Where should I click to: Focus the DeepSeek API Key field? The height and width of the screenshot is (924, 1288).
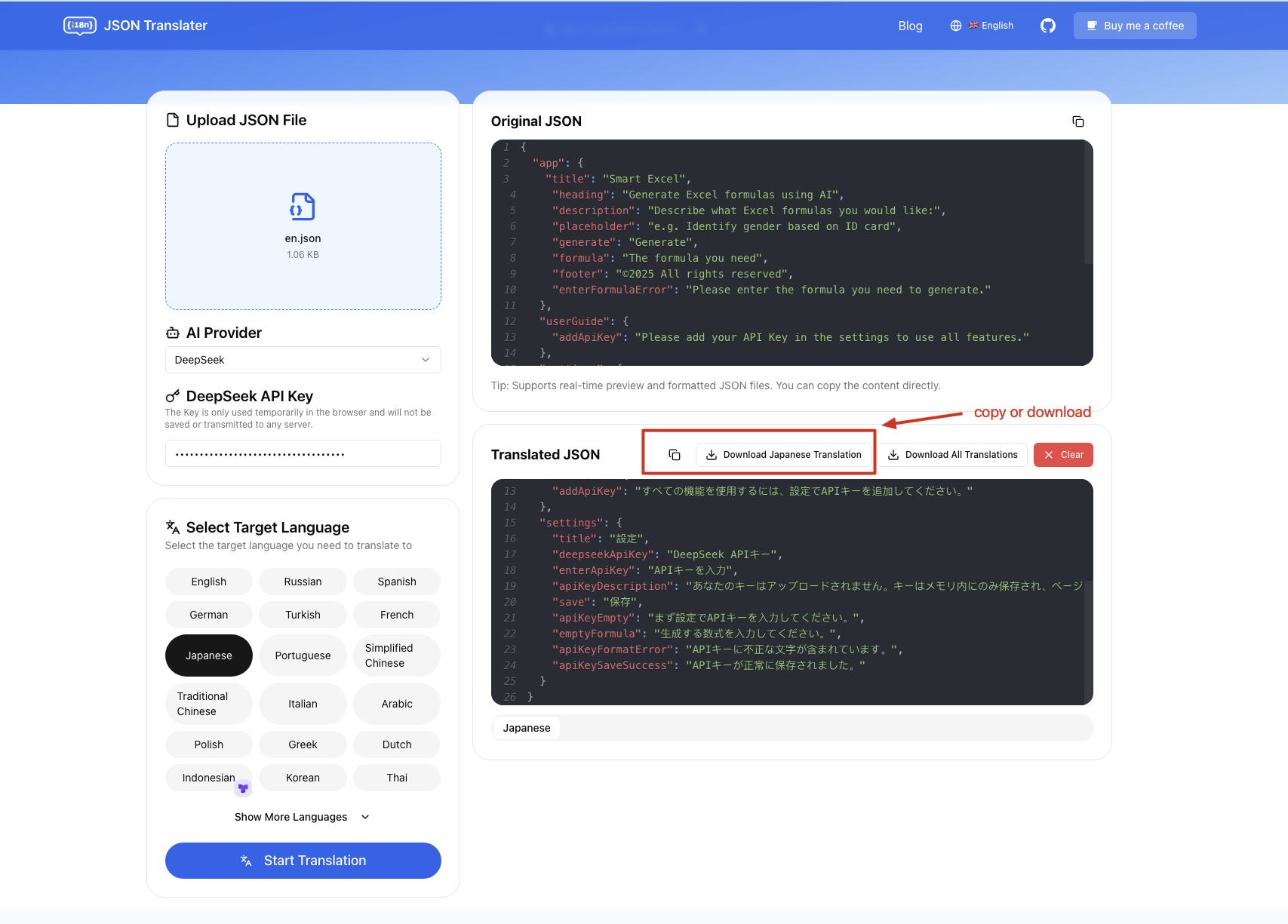pyautogui.click(x=303, y=454)
